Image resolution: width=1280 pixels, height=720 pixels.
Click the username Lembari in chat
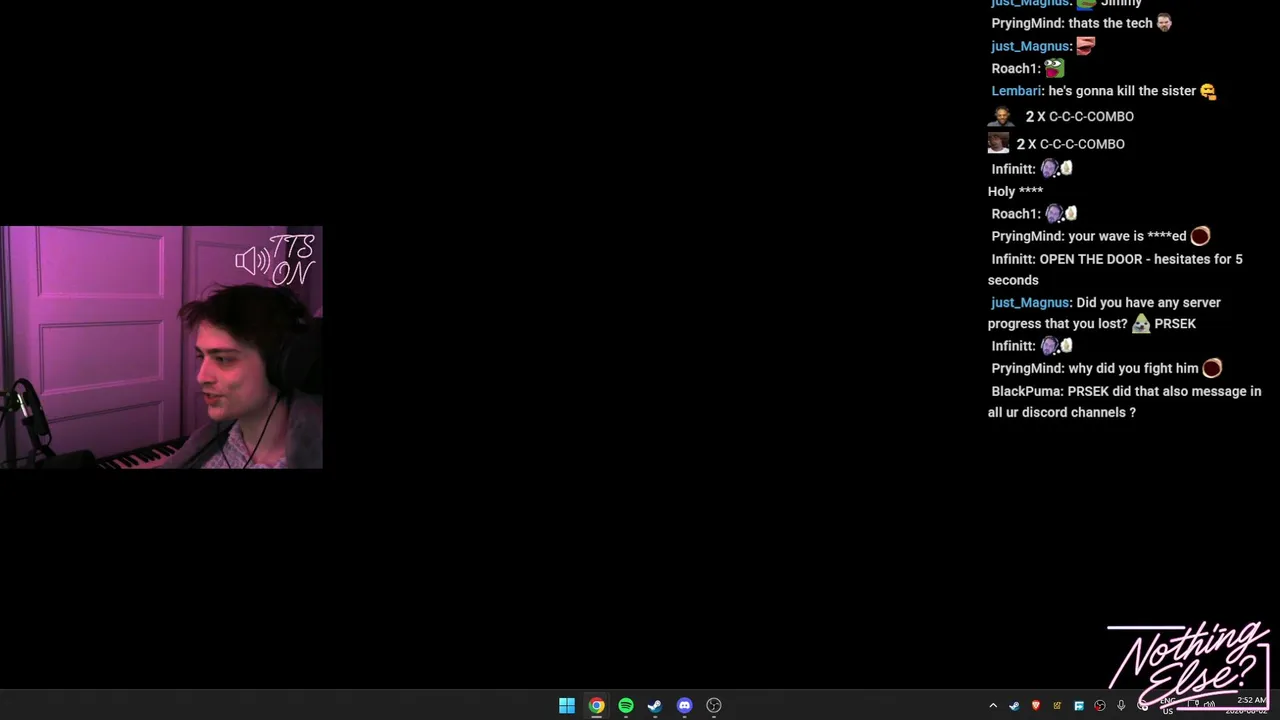[x=1016, y=91]
